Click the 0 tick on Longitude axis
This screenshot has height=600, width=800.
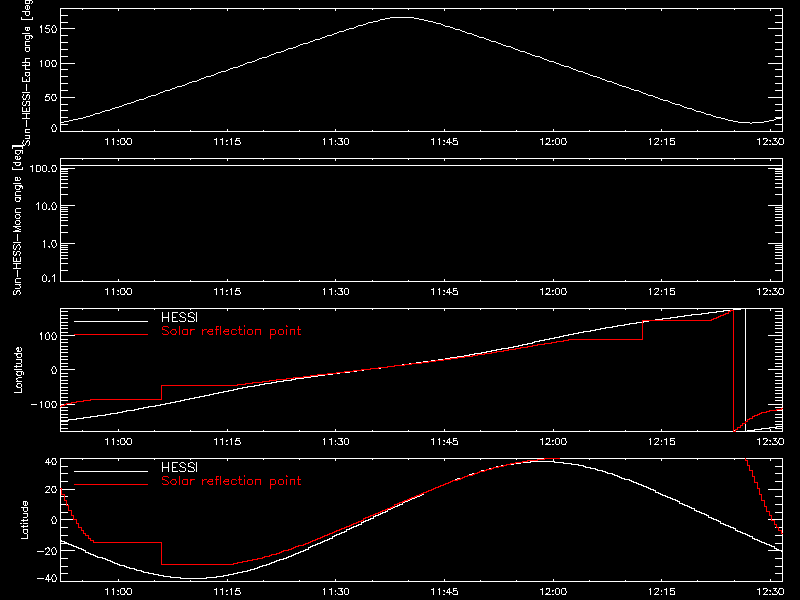pos(54,370)
